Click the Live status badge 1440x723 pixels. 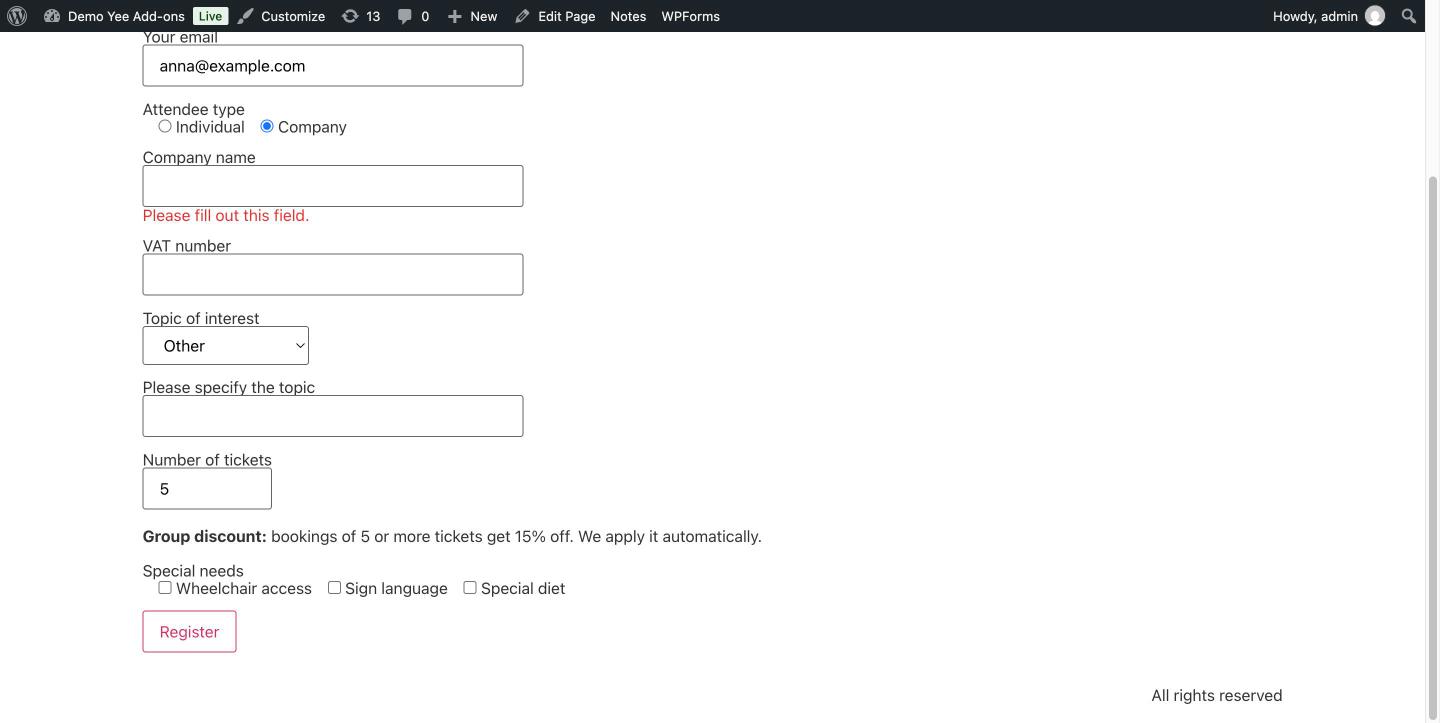coord(210,16)
